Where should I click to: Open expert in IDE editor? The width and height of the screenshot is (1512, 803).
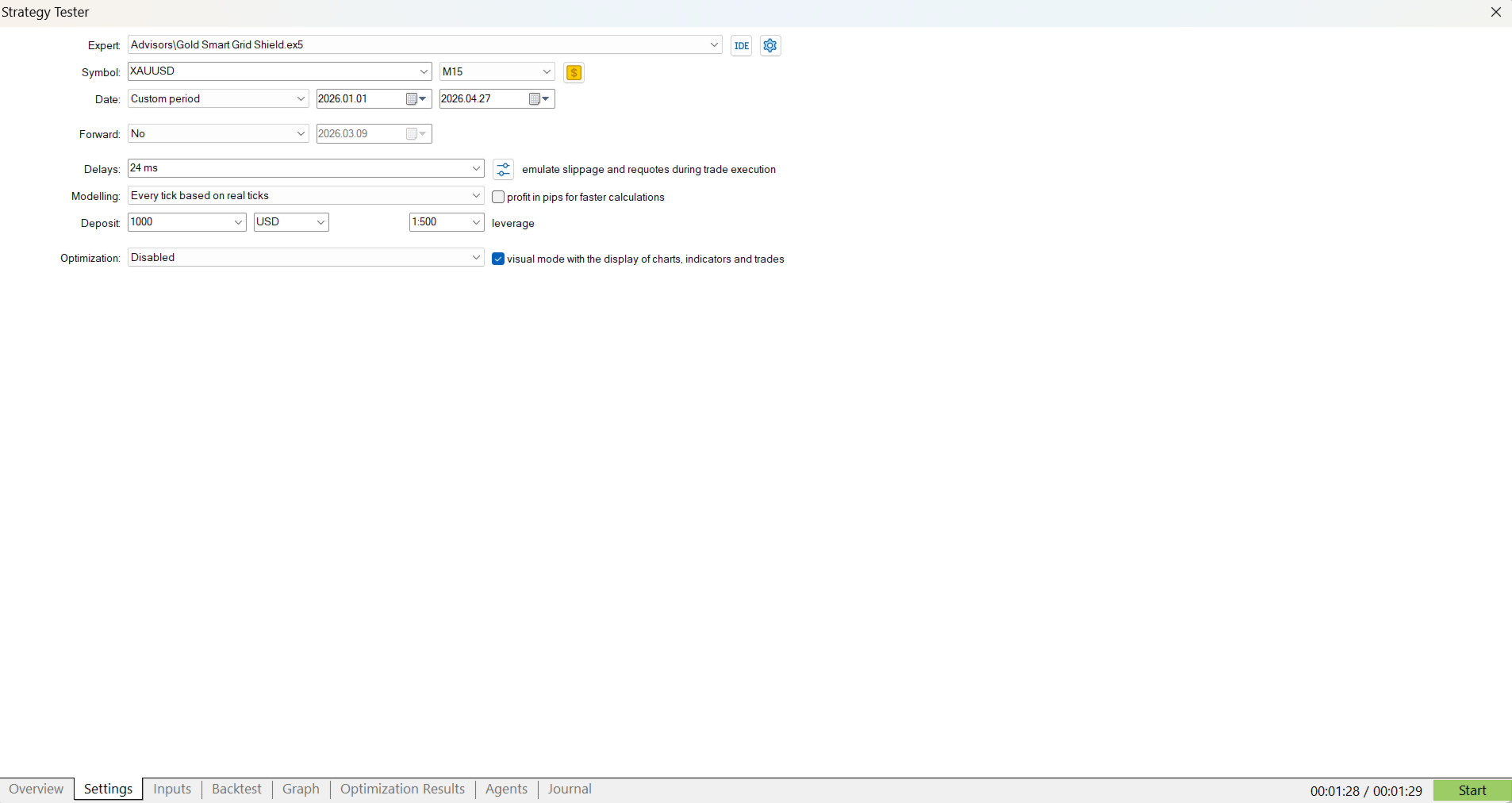click(x=741, y=46)
